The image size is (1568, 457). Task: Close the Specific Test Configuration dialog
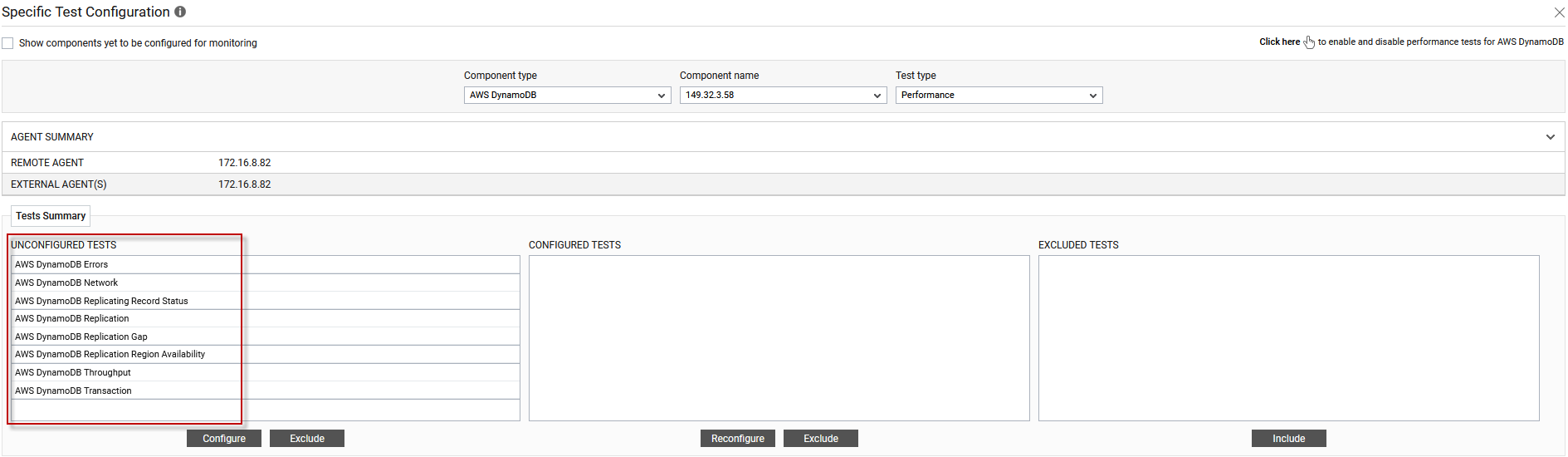(x=1559, y=12)
